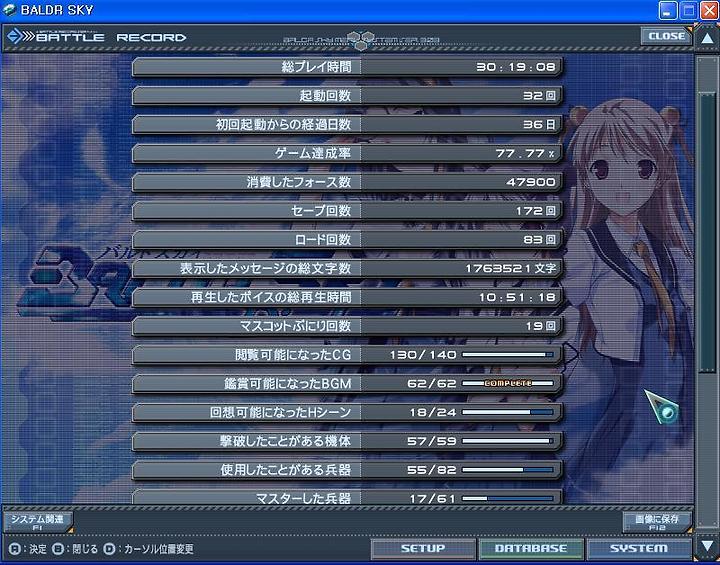Click the BGM COMPLETE progress bar
Image resolution: width=720 pixels, height=565 pixels.
pyautogui.click(x=508, y=383)
